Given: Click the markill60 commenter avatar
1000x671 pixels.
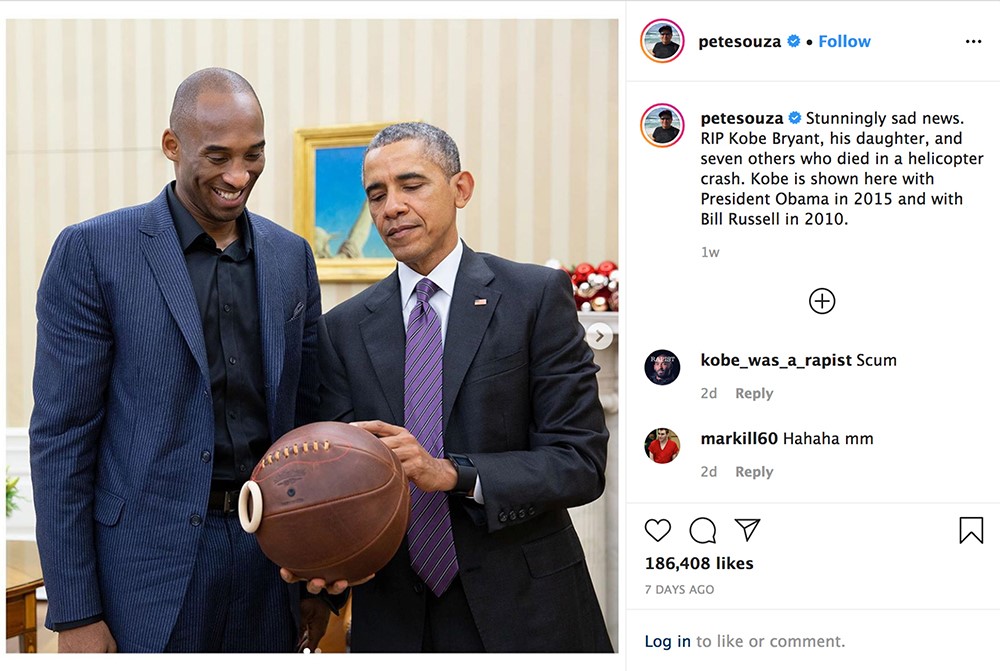Looking at the screenshot, I should 662,445.
